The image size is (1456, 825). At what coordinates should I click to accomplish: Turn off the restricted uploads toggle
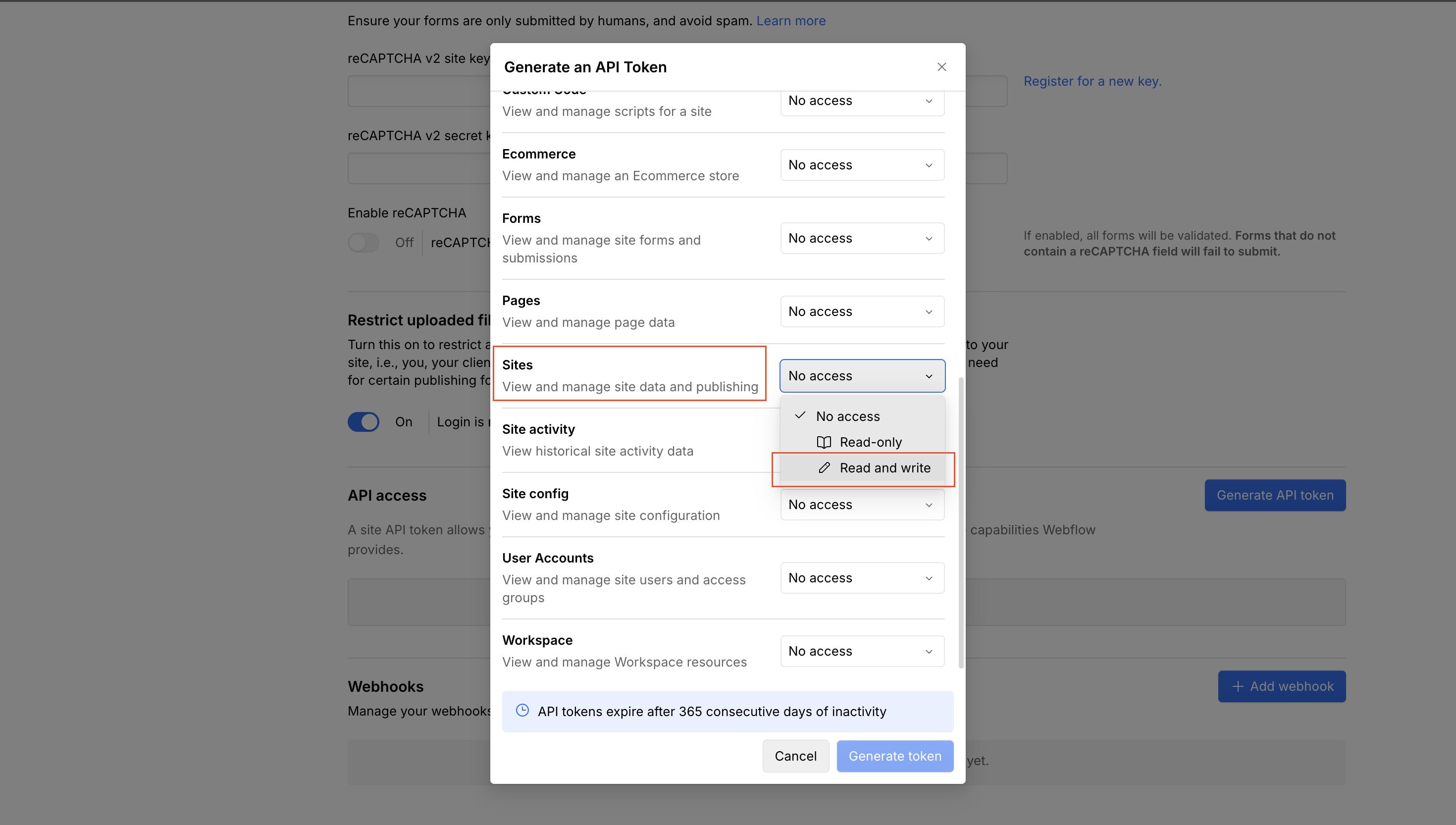[x=363, y=421]
